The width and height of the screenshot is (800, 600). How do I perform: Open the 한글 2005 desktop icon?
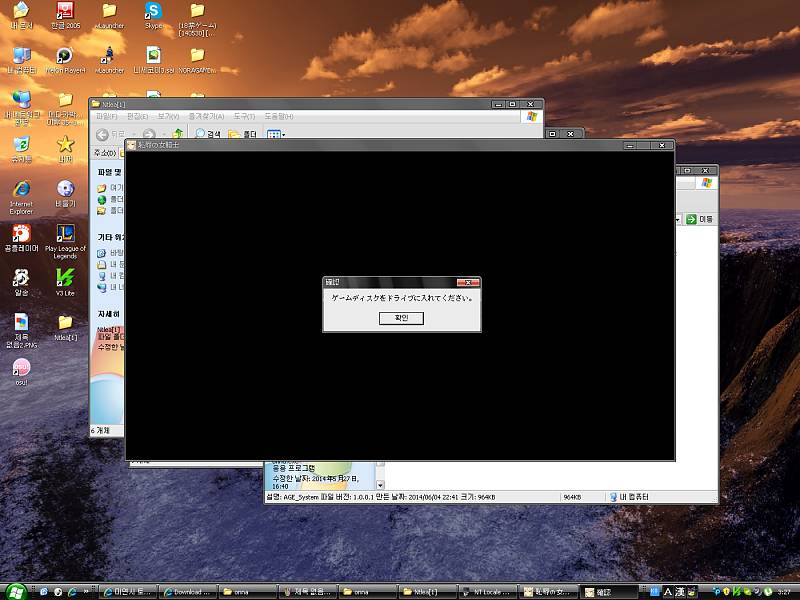click(65, 12)
